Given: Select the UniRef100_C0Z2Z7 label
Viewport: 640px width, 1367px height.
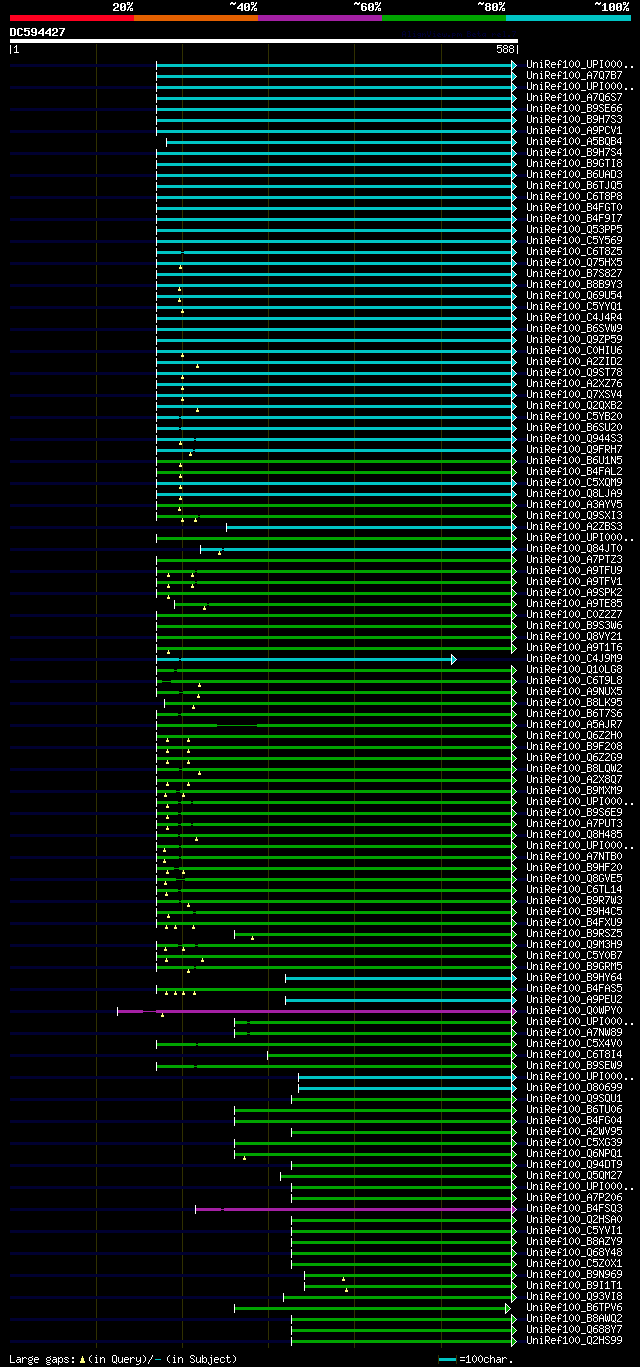Looking at the screenshot, I should pos(574,614).
